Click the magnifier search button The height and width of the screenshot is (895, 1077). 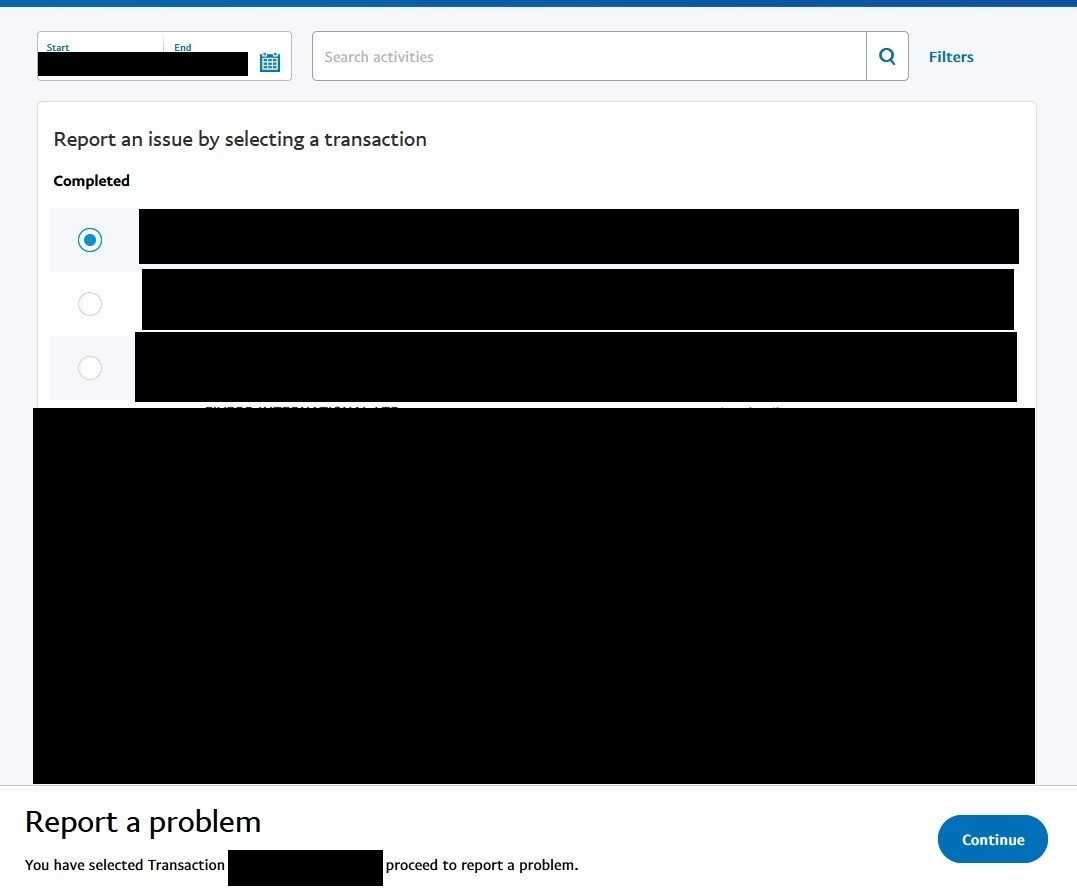(887, 56)
